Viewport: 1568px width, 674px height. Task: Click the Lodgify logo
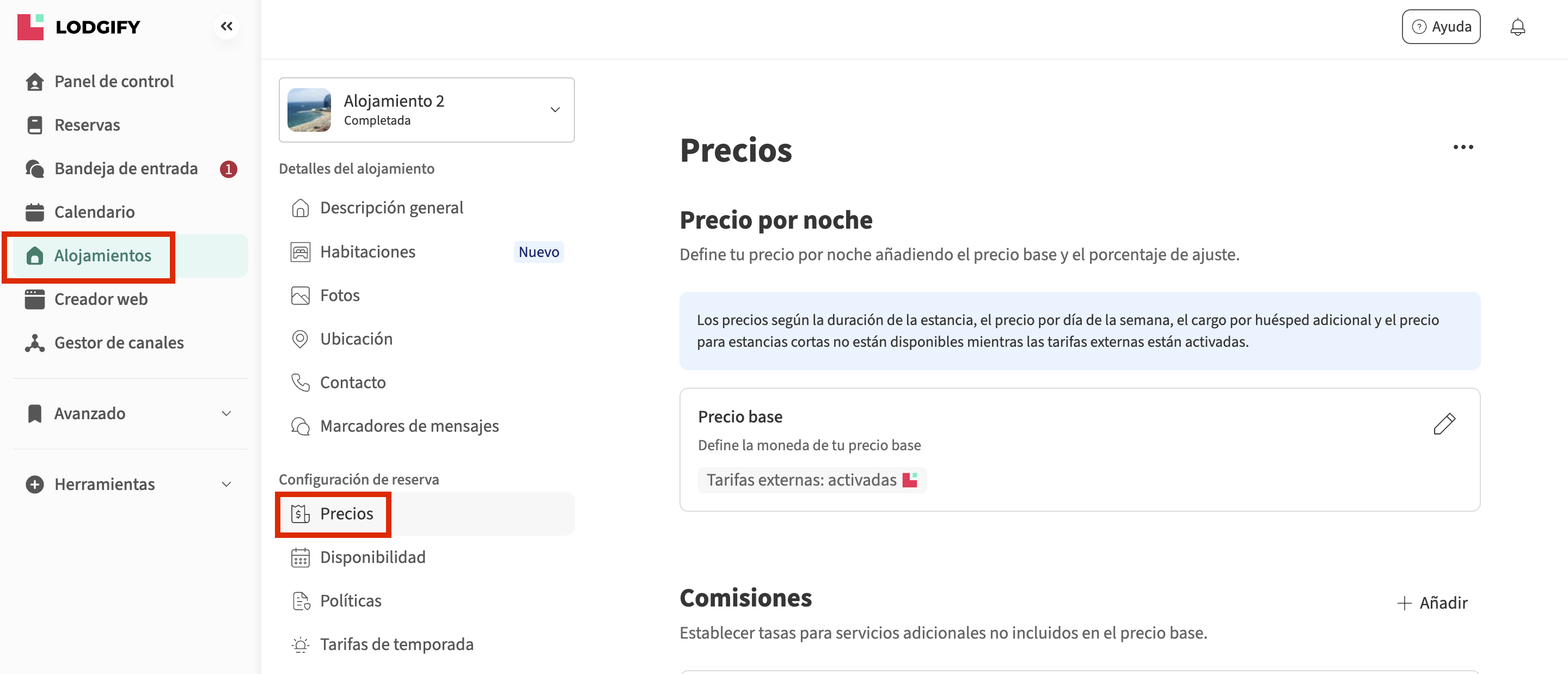79,27
